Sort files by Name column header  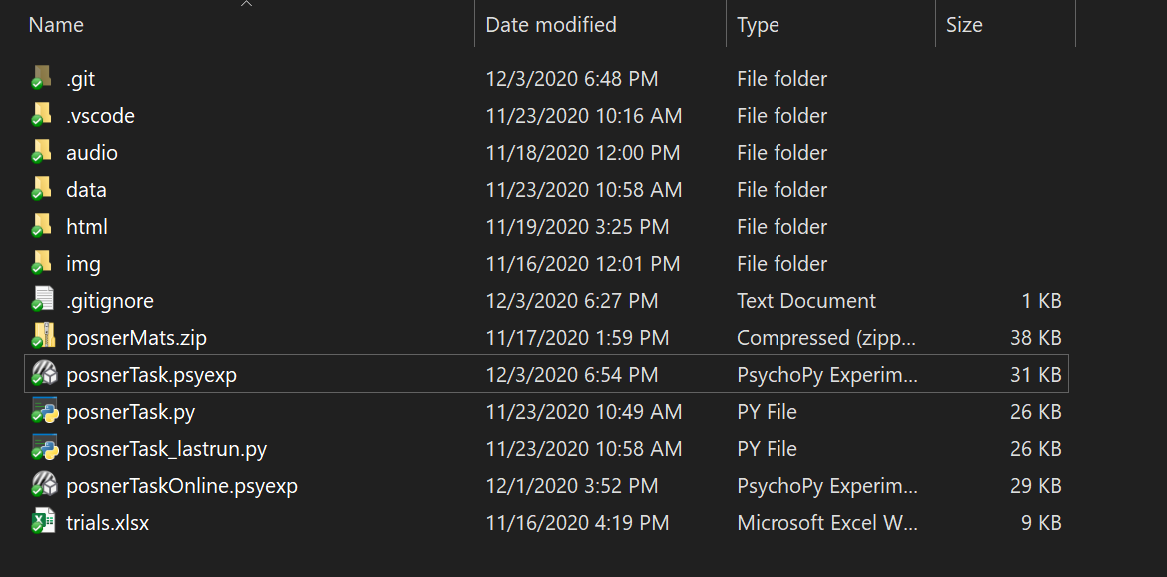pos(56,25)
